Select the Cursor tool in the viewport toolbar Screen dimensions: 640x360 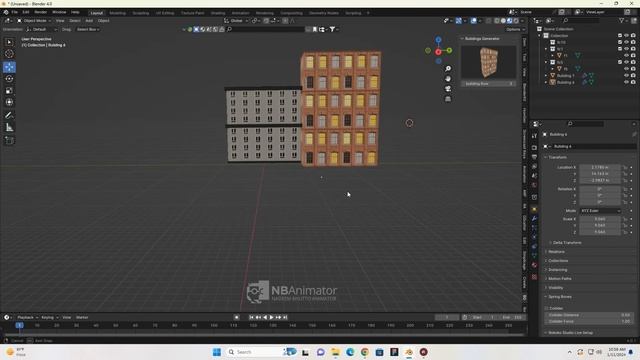point(9,54)
